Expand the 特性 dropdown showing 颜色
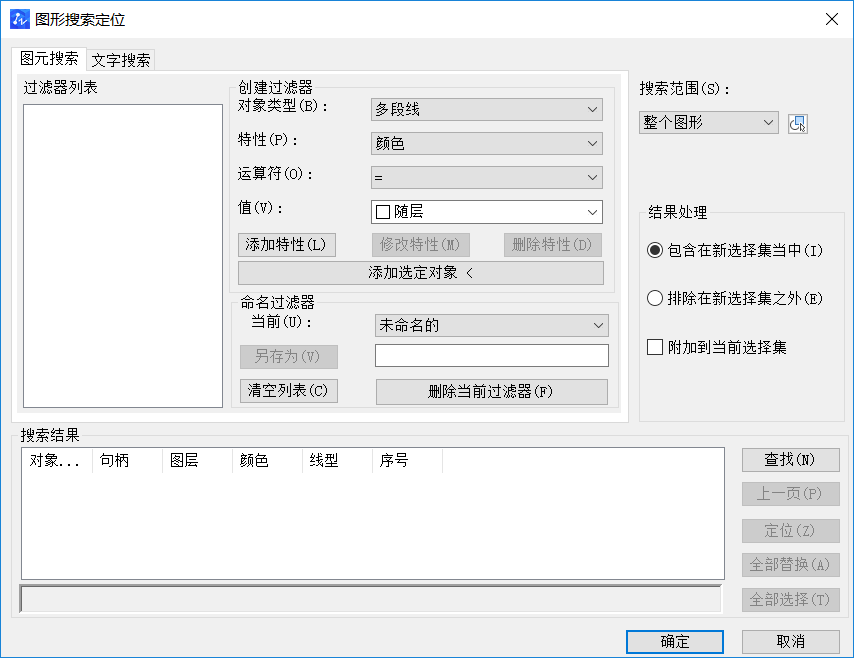This screenshot has width=854, height=658. point(486,144)
